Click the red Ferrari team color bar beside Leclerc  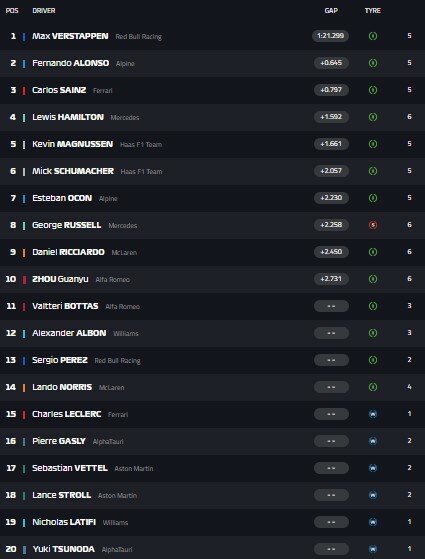pyautogui.click(x=24, y=415)
